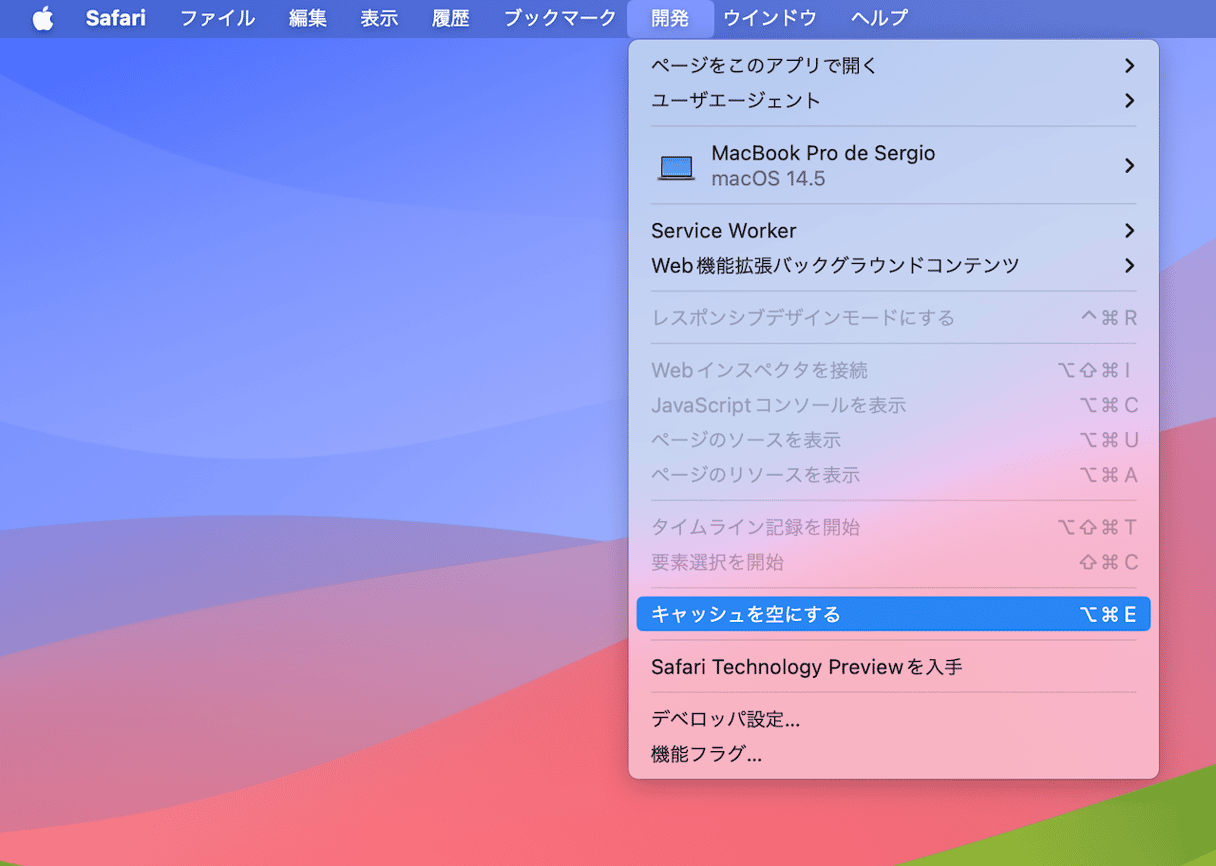
Task: Expand ページをこのアプリで開く submenu
Action: [x=893, y=66]
